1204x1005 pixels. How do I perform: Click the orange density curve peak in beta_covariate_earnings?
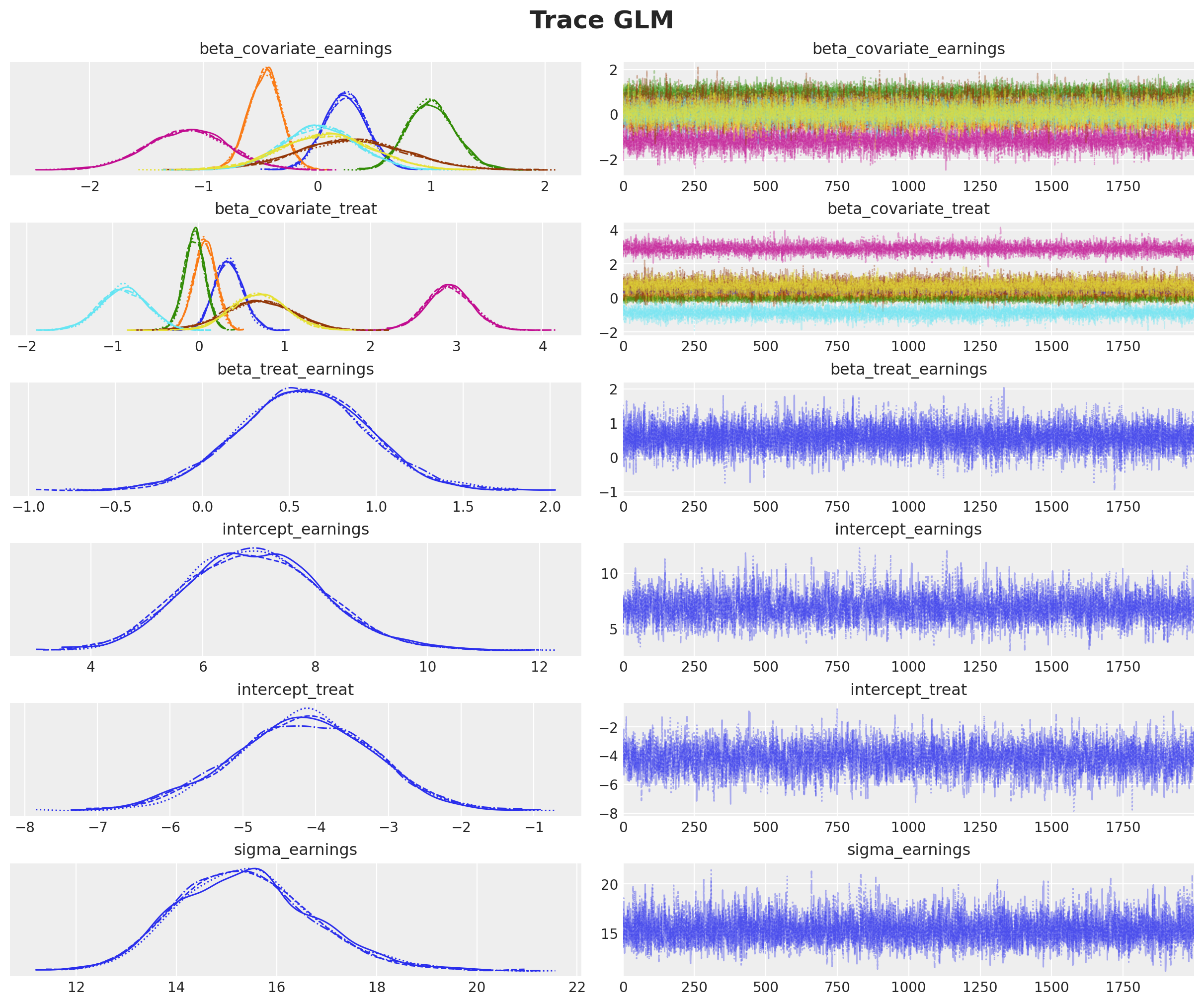click(x=268, y=69)
